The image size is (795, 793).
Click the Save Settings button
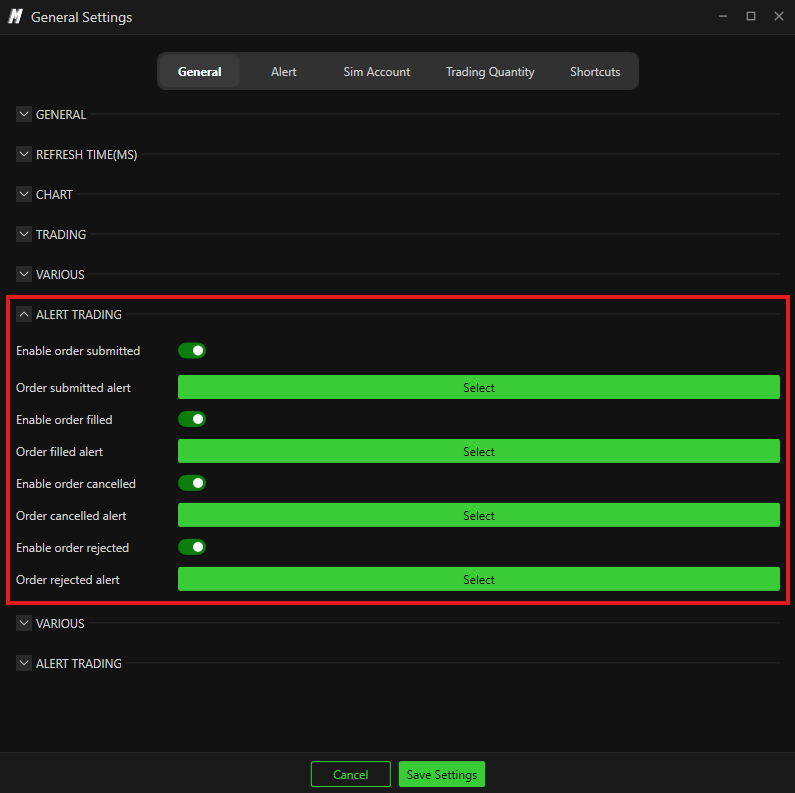442,774
